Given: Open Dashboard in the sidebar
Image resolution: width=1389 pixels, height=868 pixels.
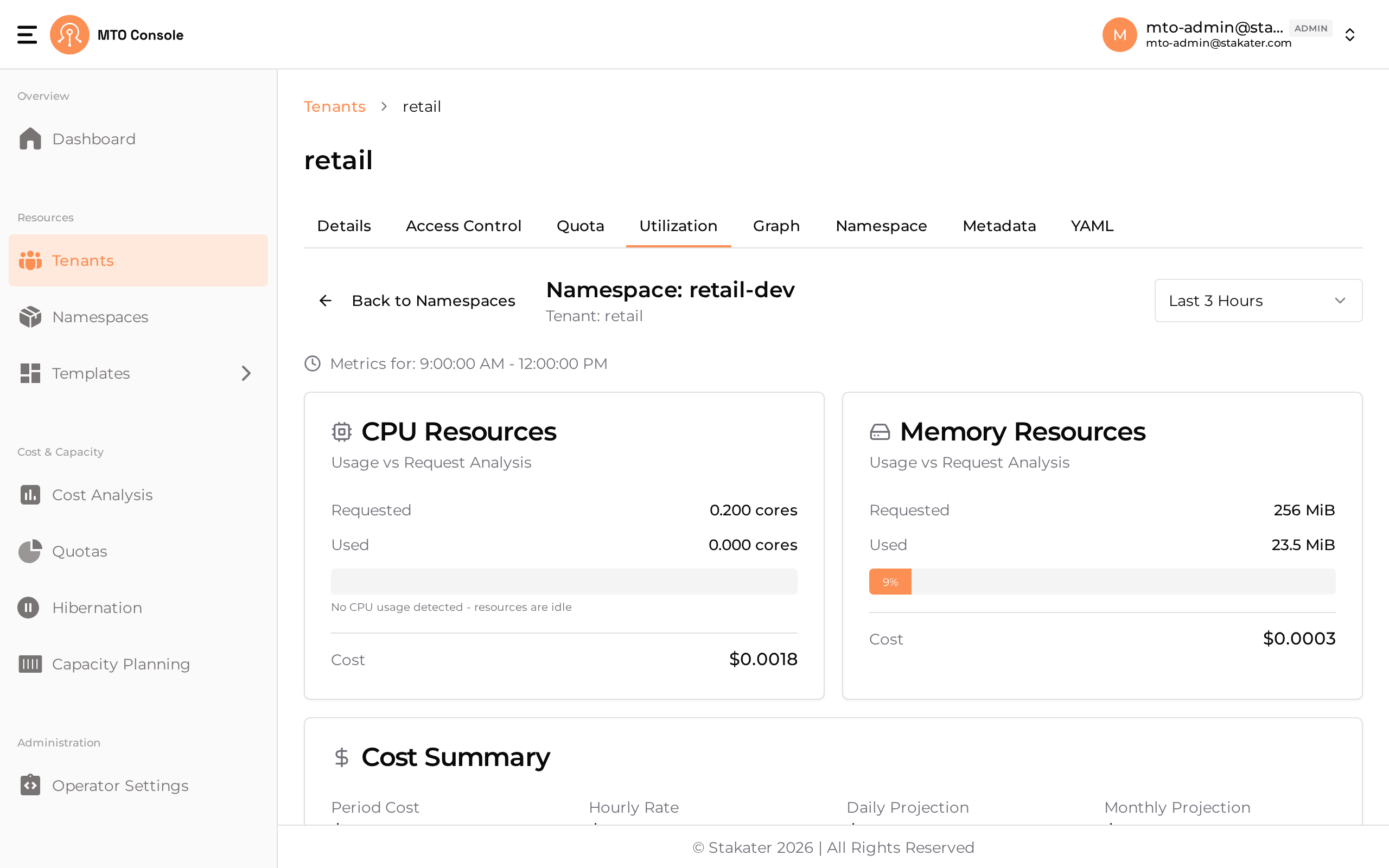Looking at the screenshot, I should tap(138, 139).
